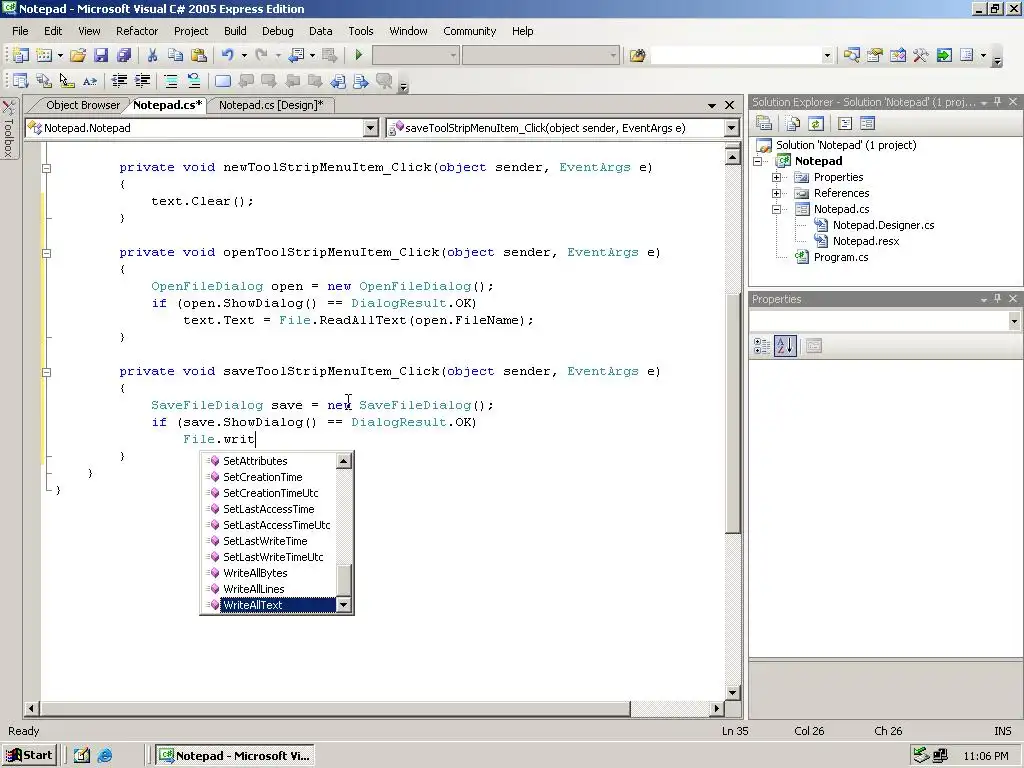The height and width of the screenshot is (768, 1024).
Task: Open the members dropdown showing saveToolStripMenuItem_Click
Action: [x=731, y=128]
